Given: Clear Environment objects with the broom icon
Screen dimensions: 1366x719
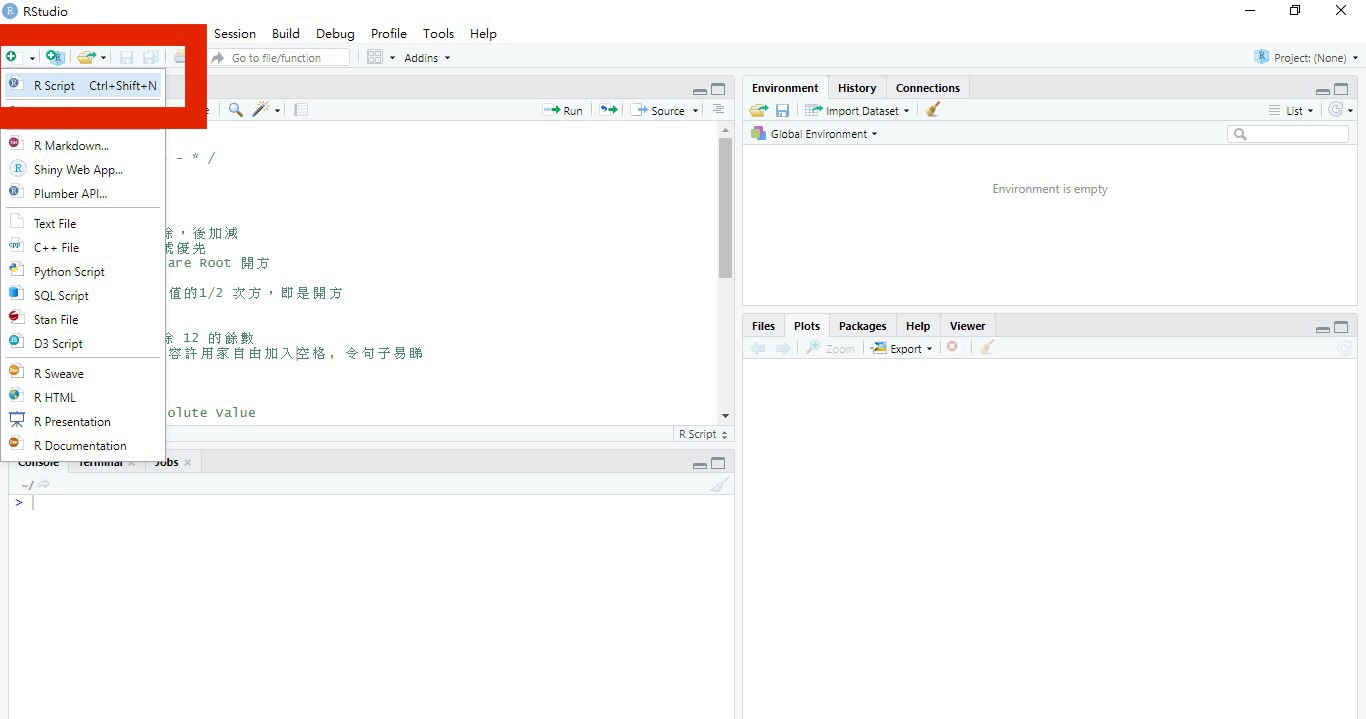Looking at the screenshot, I should pyautogui.click(x=933, y=110).
